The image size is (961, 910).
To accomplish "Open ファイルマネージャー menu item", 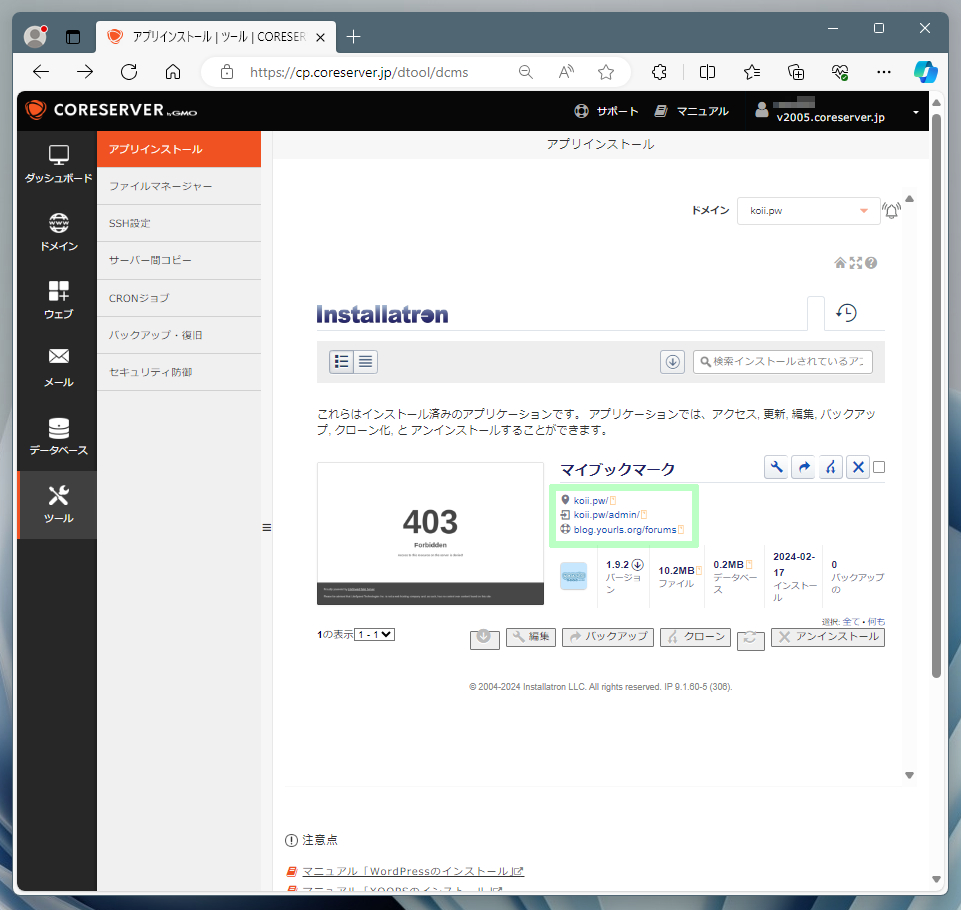I will (x=179, y=186).
